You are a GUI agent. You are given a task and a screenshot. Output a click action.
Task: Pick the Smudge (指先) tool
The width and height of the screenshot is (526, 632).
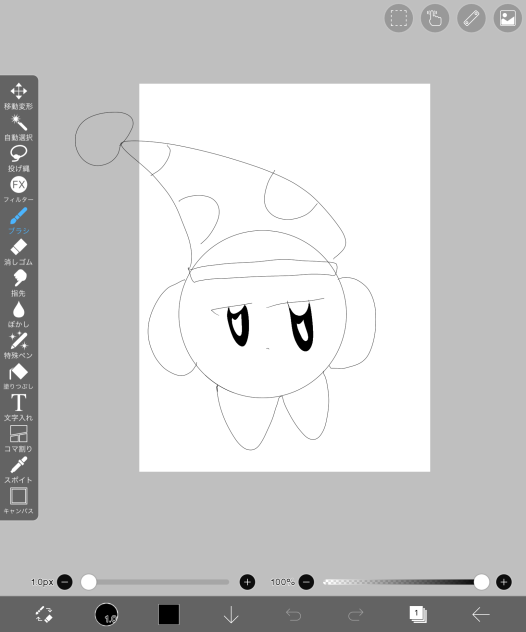tap(19, 283)
